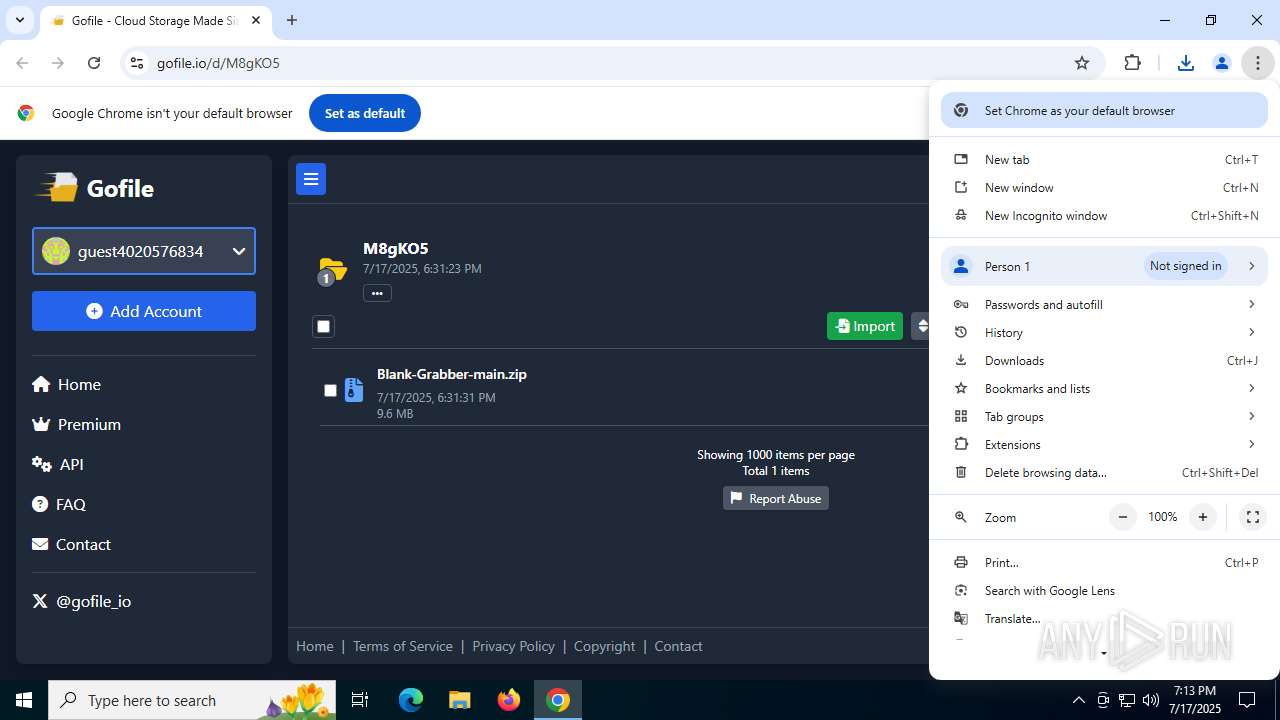Expand the History submenu

coord(1104,332)
